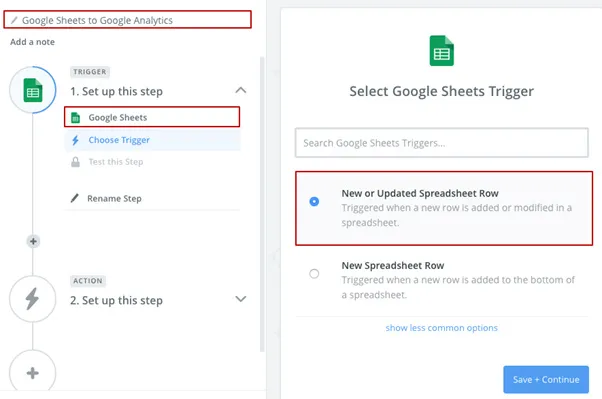Click the 'ACTION' badge label
Viewport: 602px width, 399px height.
pos(88,281)
